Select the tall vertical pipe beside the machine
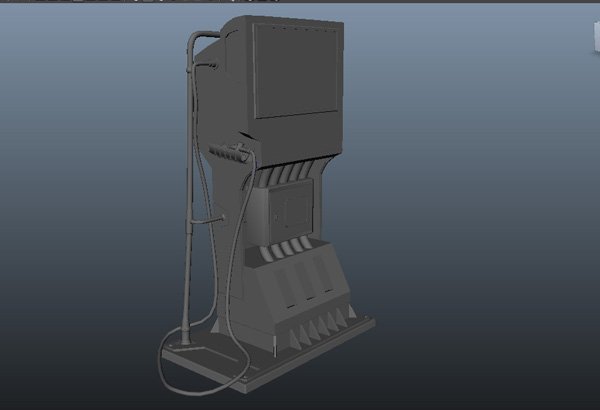600x410 pixels. tap(187, 200)
